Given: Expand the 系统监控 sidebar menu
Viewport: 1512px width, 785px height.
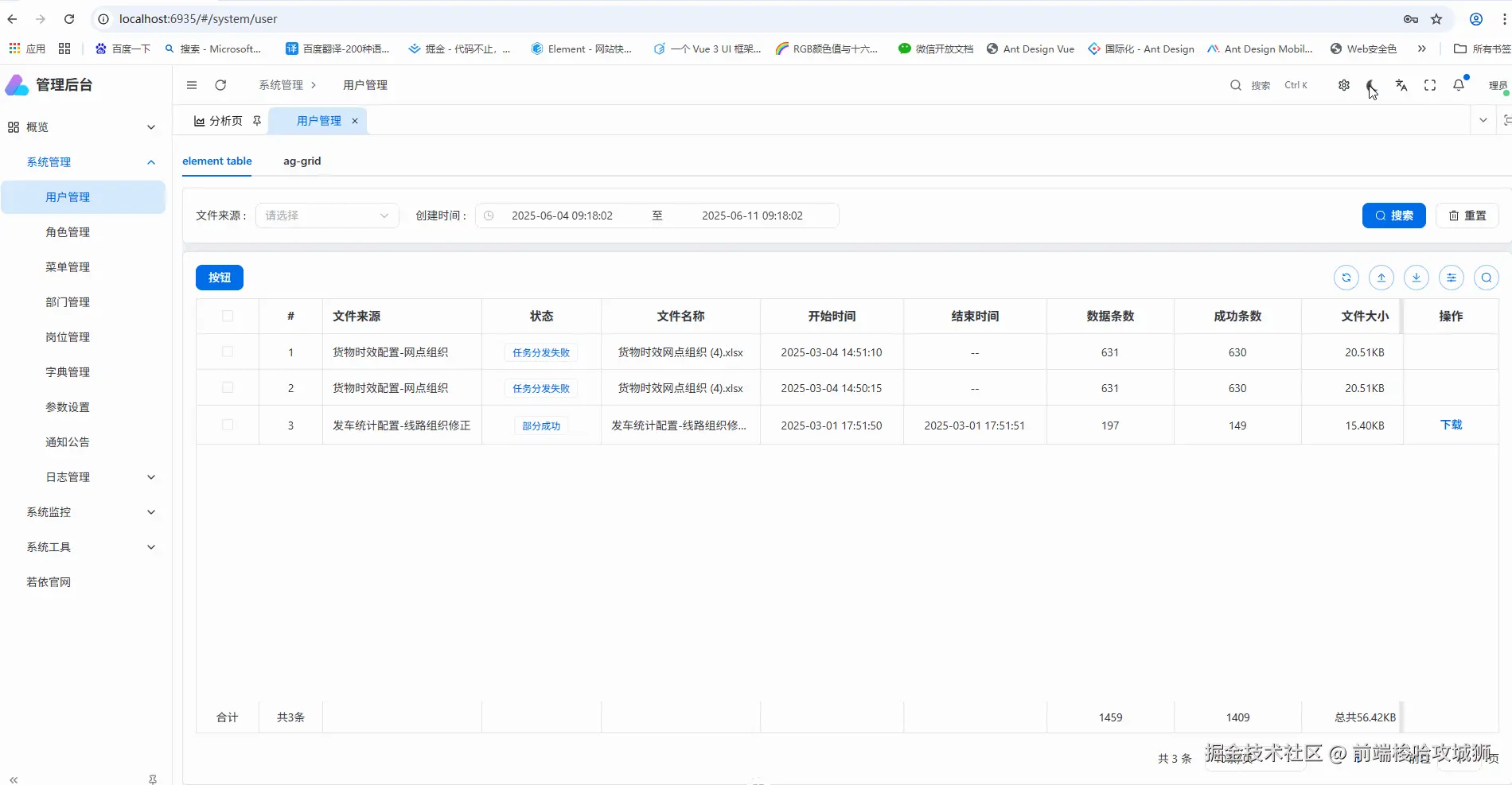Looking at the screenshot, I should pos(83,512).
